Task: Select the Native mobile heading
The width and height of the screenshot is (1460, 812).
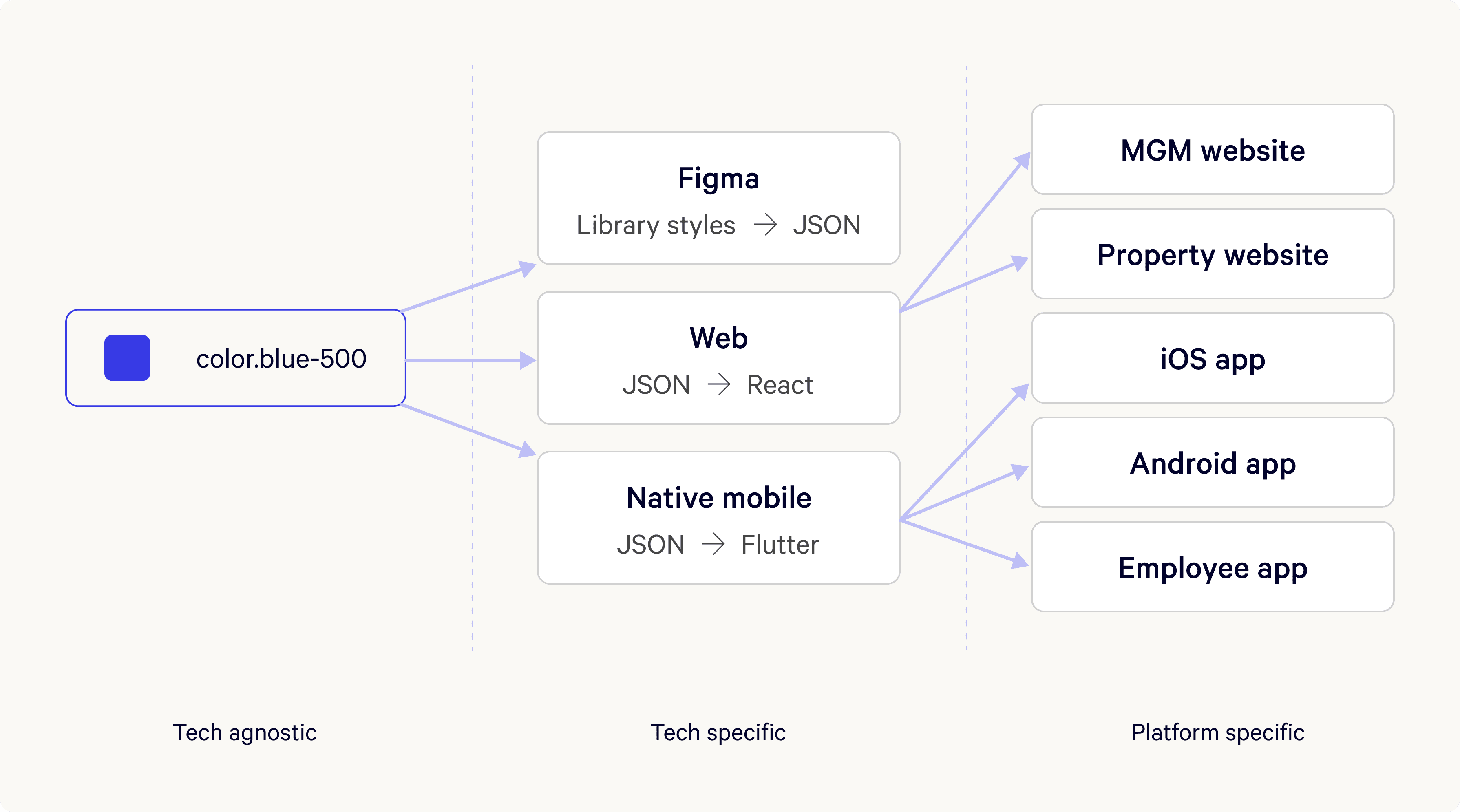Action: (718, 498)
